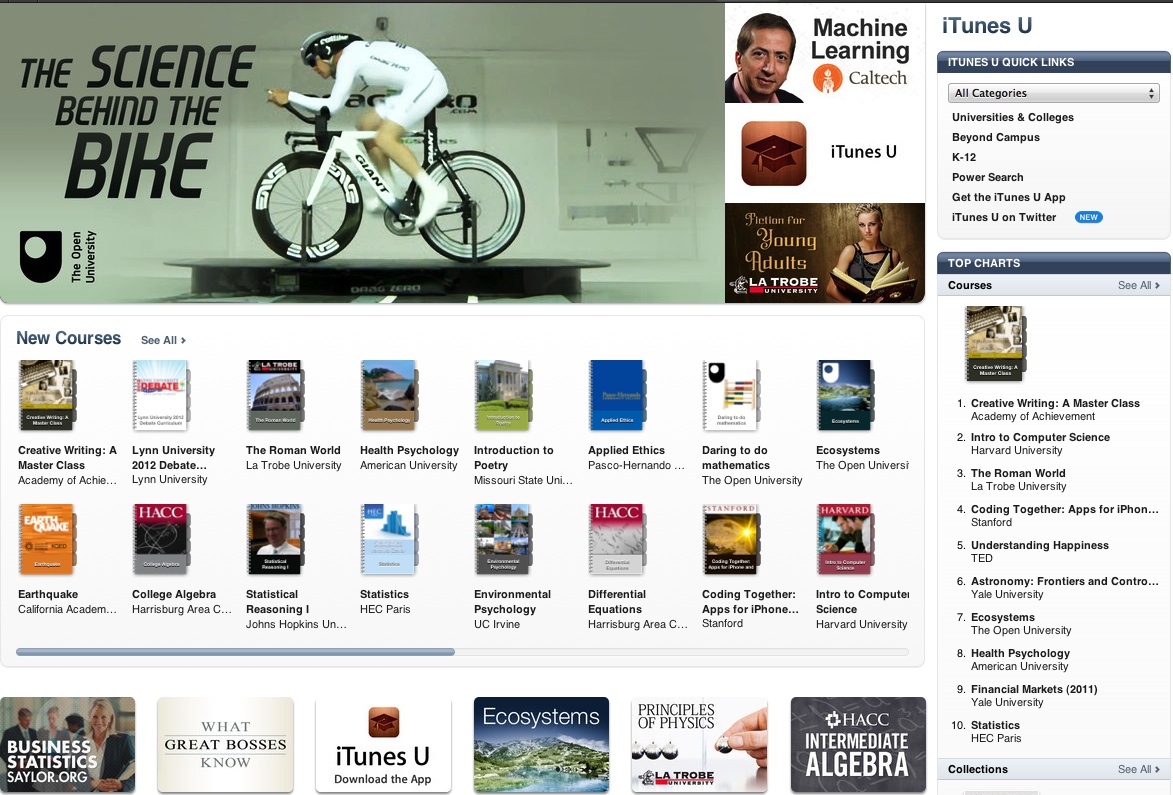The image size is (1173, 795).
Task: Click the Daring to do mathematics title text
Action: pos(735,458)
